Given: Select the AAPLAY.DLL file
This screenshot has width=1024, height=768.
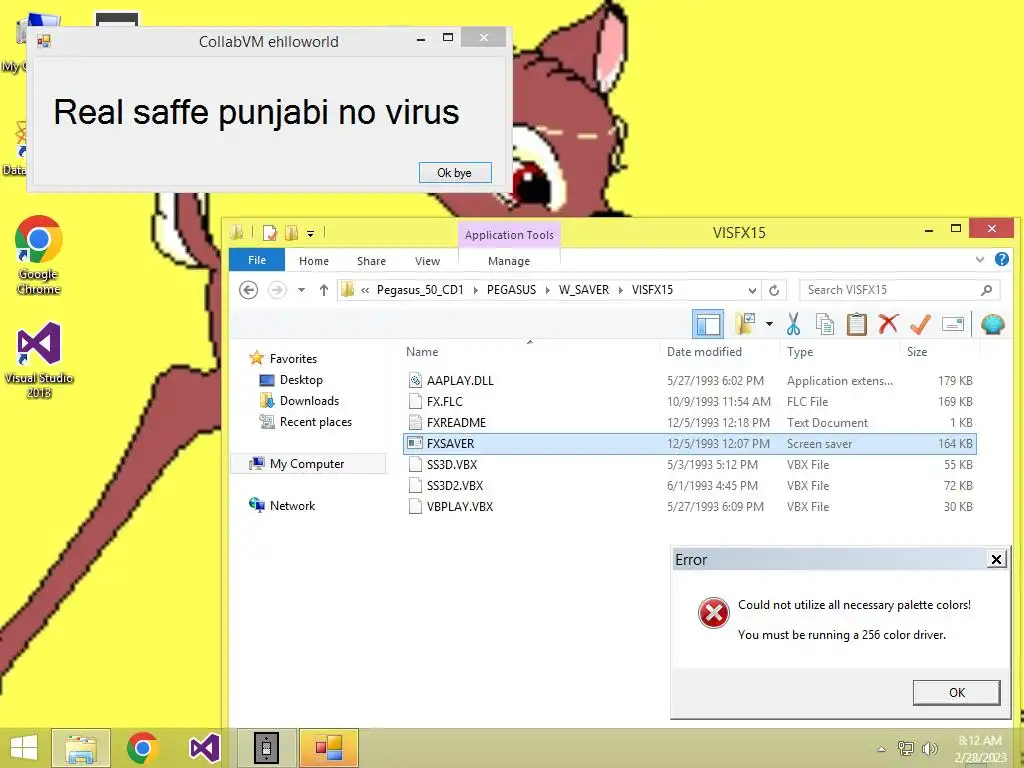Looking at the screenshot, I should pos(690,381).
